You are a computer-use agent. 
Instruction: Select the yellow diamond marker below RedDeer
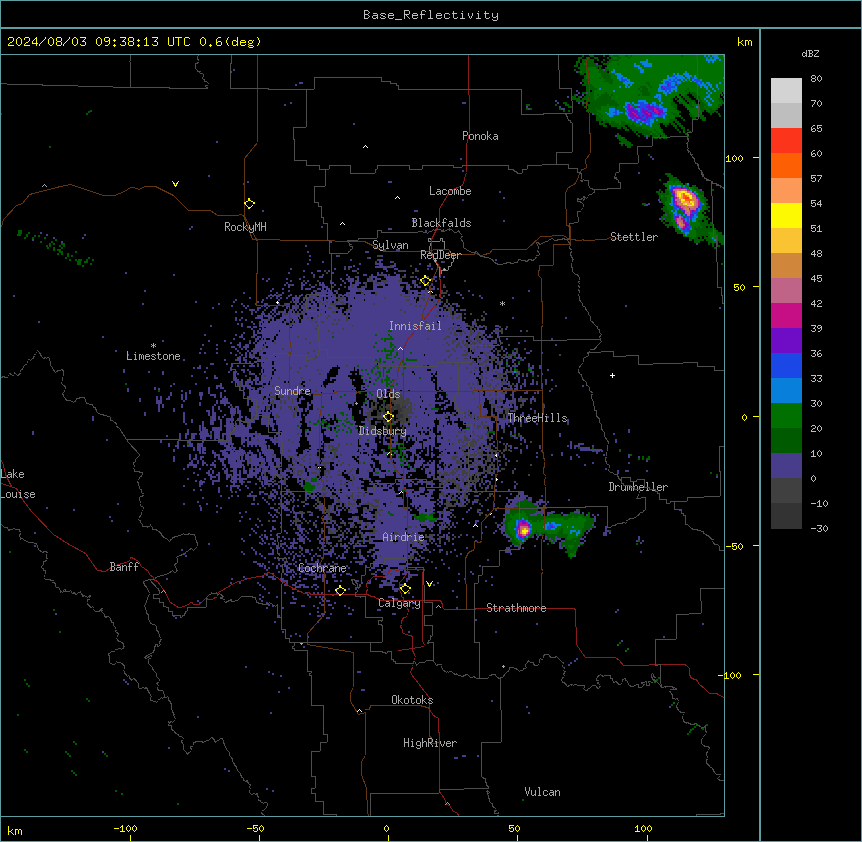pyautogui.click(x=426, y=281)
